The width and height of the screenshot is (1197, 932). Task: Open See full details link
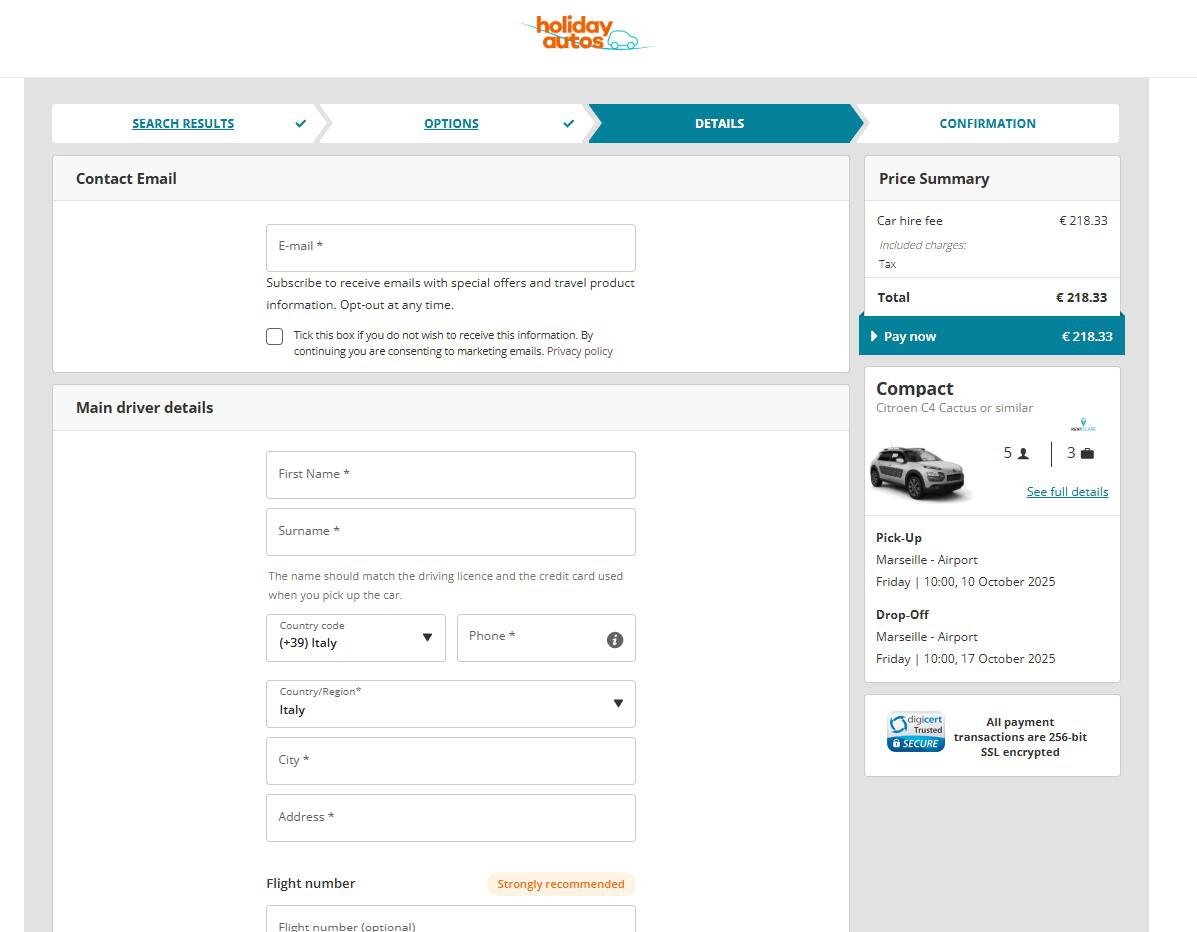tap(1067, 491)
